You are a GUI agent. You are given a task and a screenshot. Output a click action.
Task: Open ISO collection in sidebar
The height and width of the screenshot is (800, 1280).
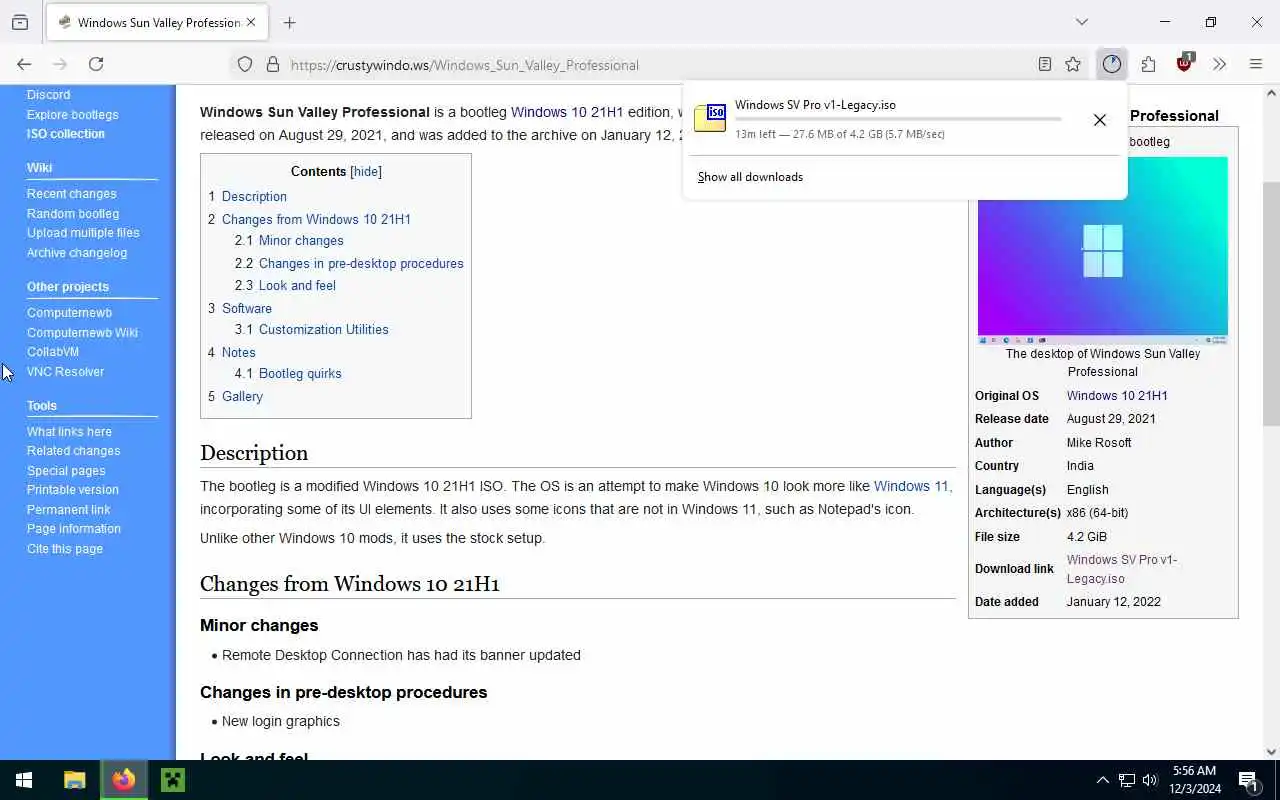[66, 134]
